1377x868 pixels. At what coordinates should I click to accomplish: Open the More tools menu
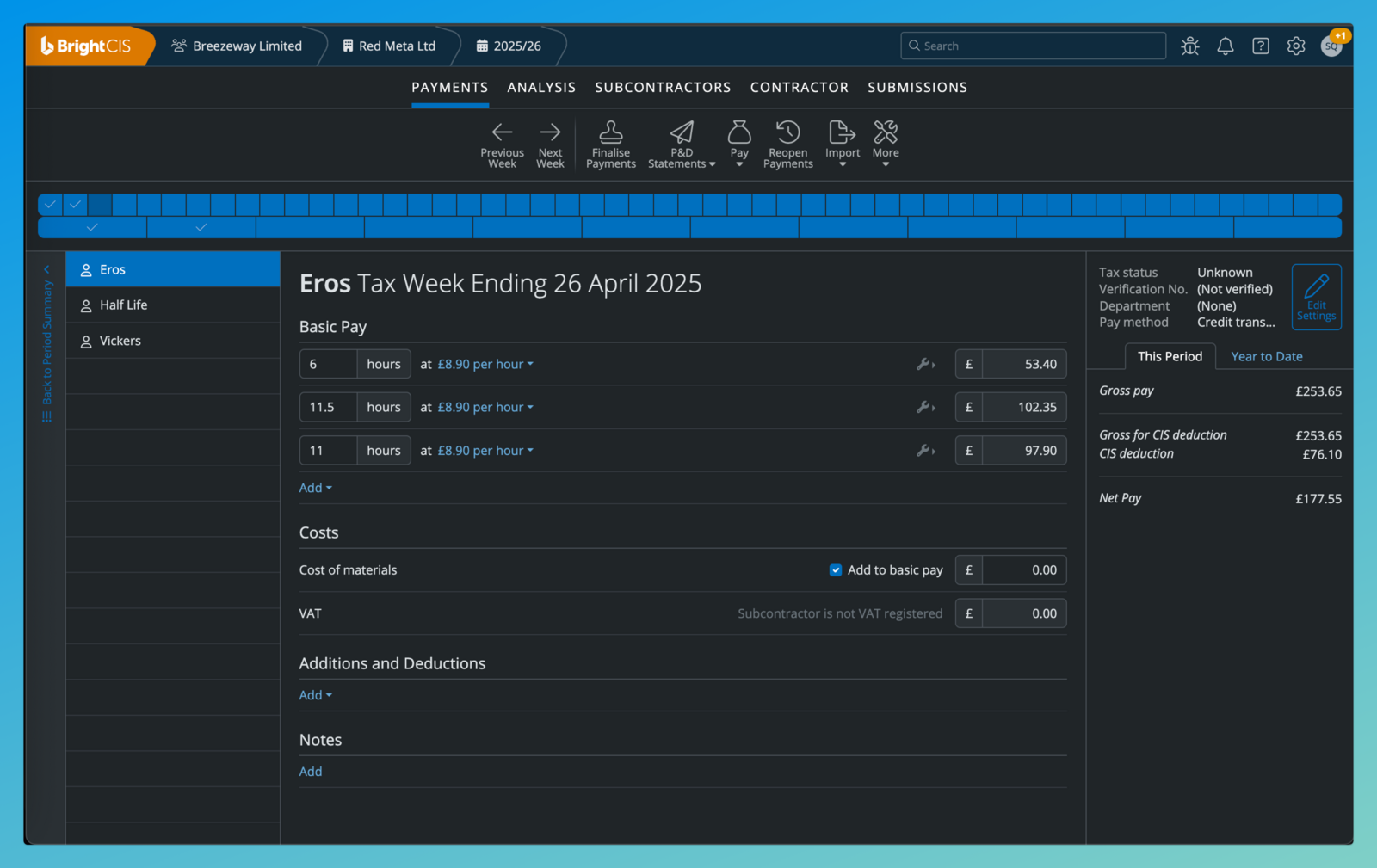tap(886, 144)
